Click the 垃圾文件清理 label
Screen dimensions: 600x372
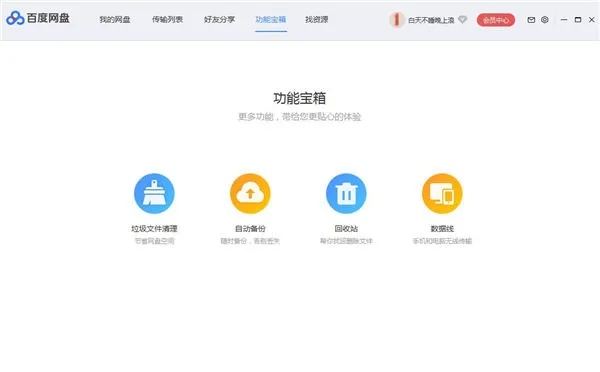(x=154, y=228)
